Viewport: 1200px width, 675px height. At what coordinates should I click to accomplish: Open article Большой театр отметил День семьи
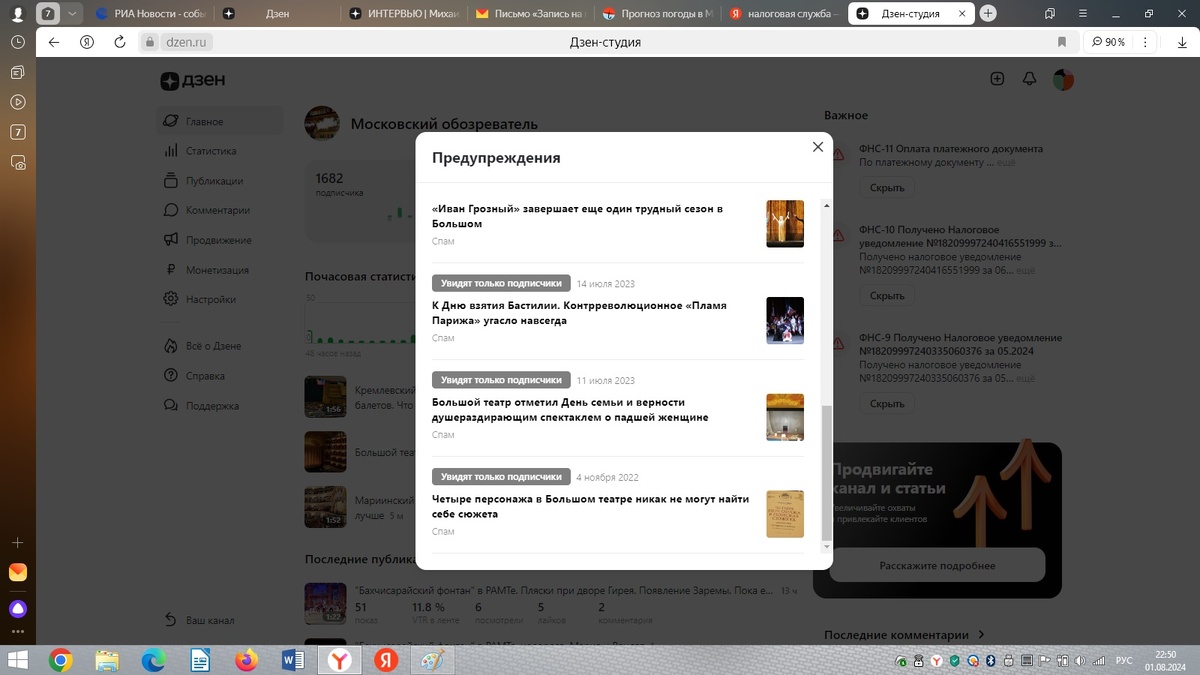tap(570, 410)
